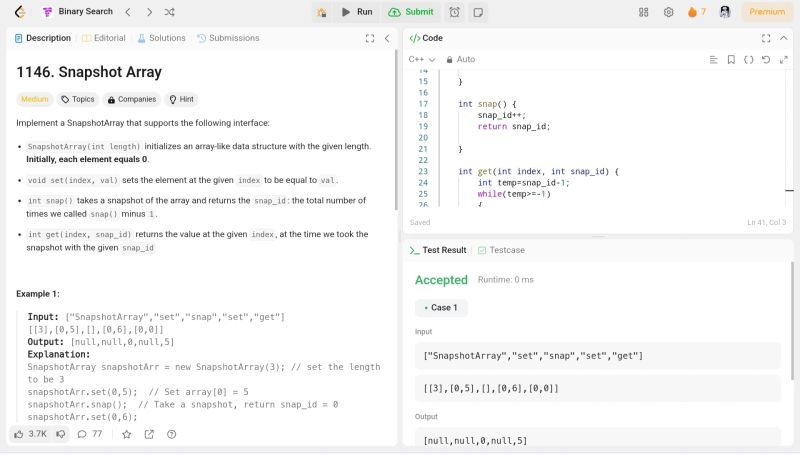Like the problem with thumbs up
The width and height of the screenshot is (800, 455).
(30, 435)
